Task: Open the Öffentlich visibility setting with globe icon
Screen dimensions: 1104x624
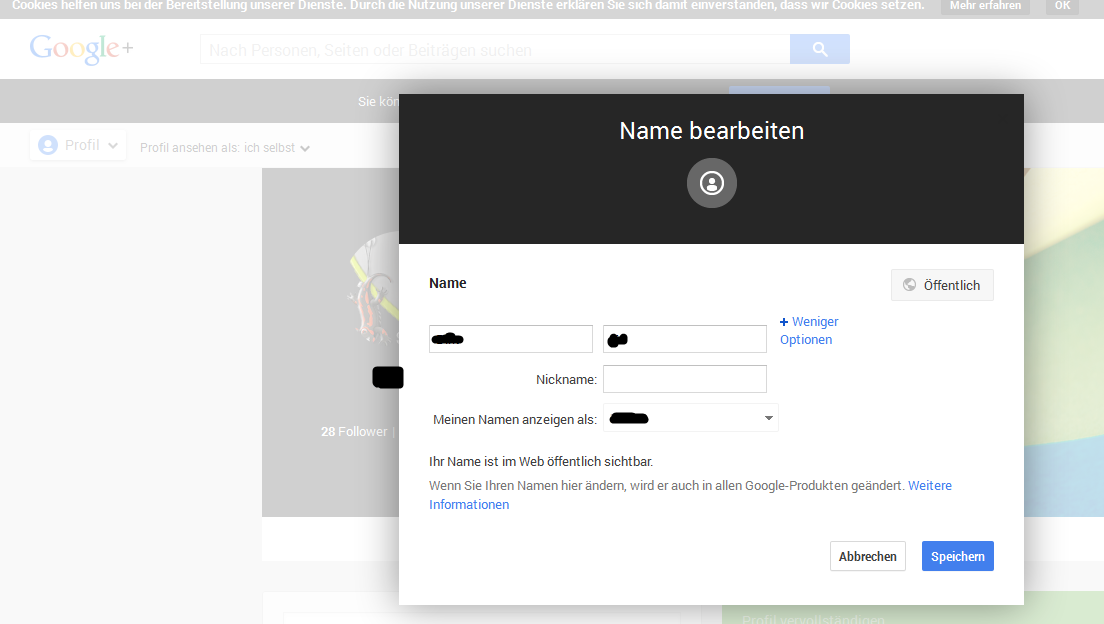Action: click(942, 285)
